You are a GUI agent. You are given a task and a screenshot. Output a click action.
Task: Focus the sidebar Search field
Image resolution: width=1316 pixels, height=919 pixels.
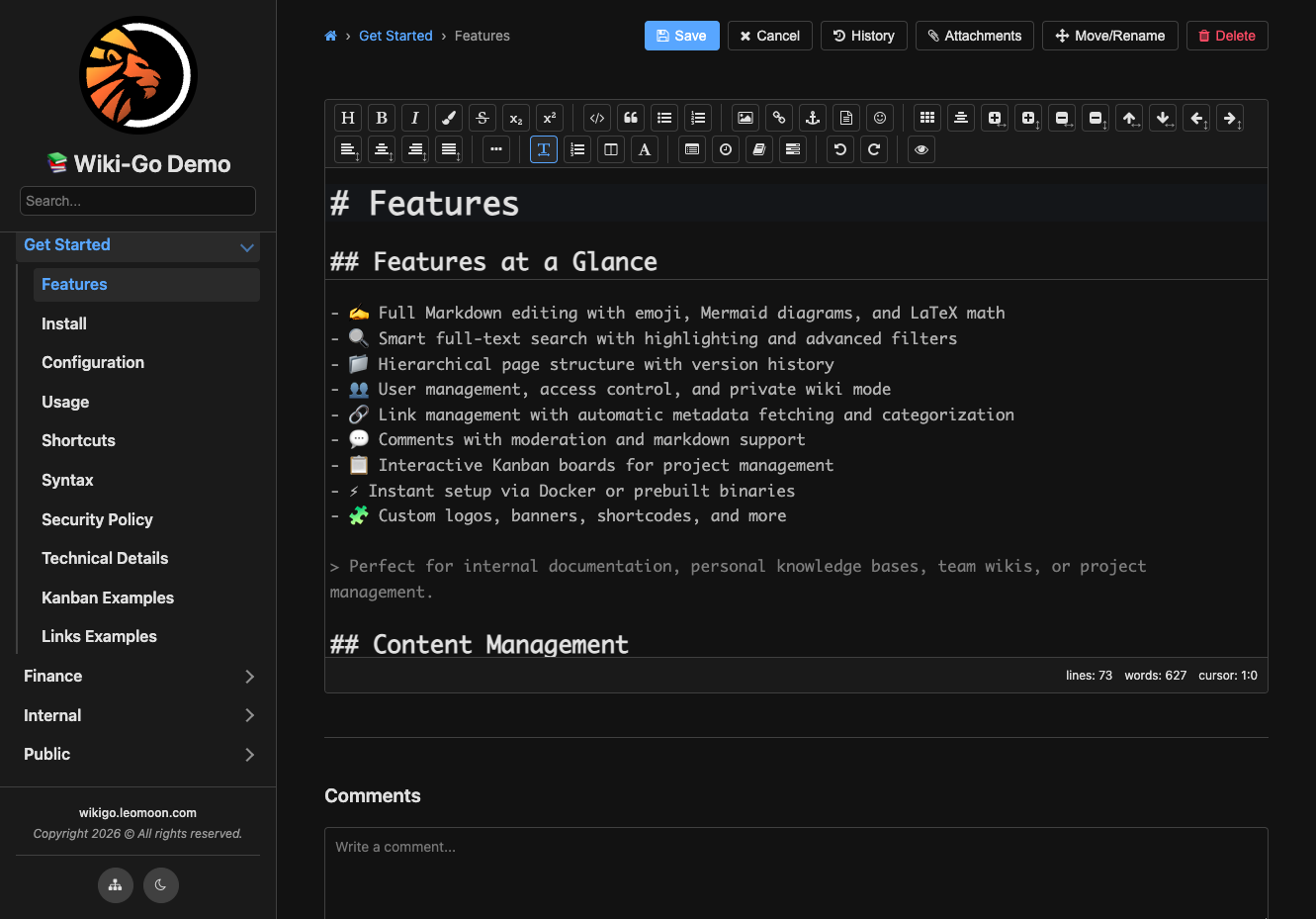137,201
